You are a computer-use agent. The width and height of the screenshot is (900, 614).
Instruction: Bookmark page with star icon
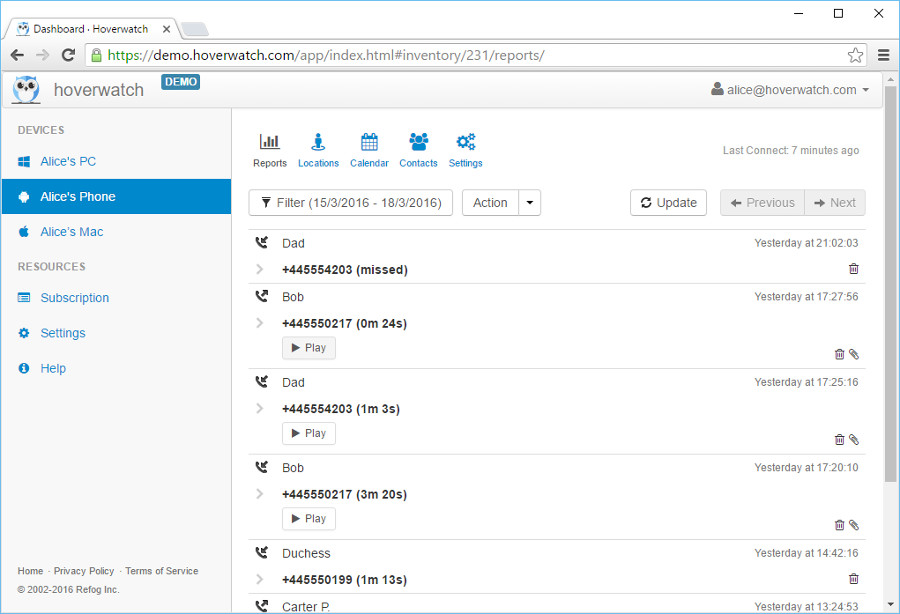pos(855,55)
